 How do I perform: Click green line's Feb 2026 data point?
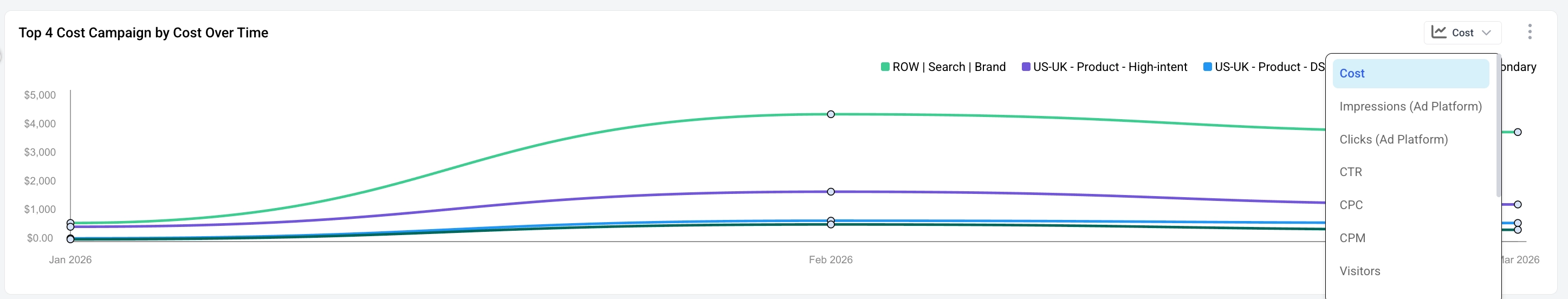pos(831,114)
